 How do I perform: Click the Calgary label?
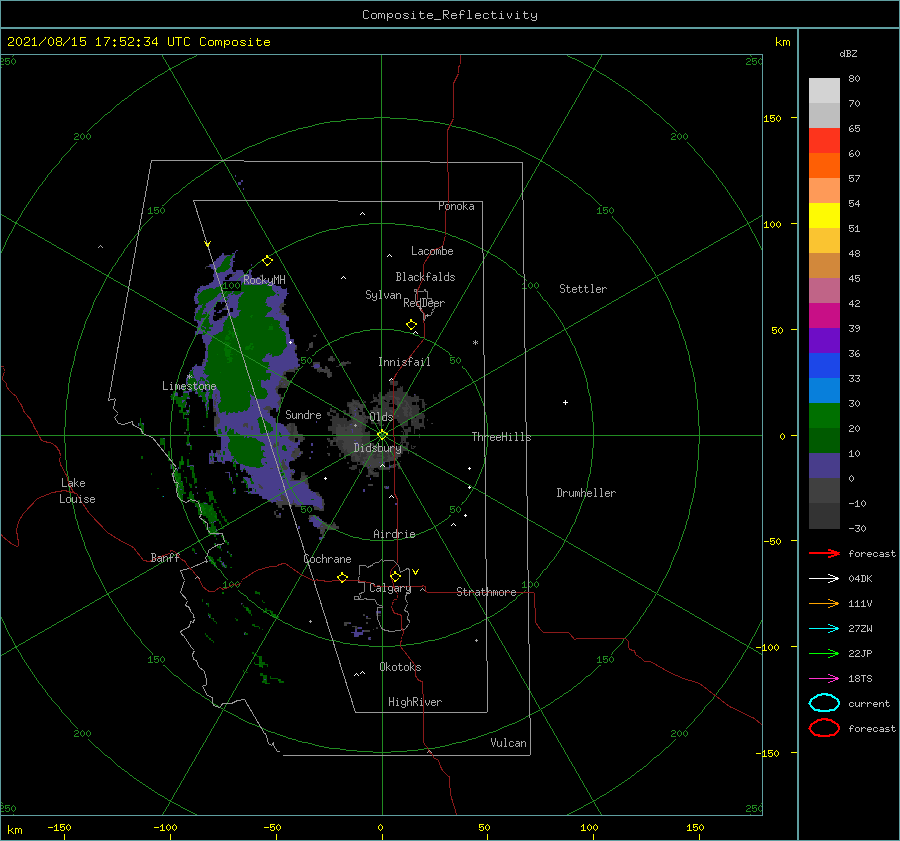pos(390,588)
